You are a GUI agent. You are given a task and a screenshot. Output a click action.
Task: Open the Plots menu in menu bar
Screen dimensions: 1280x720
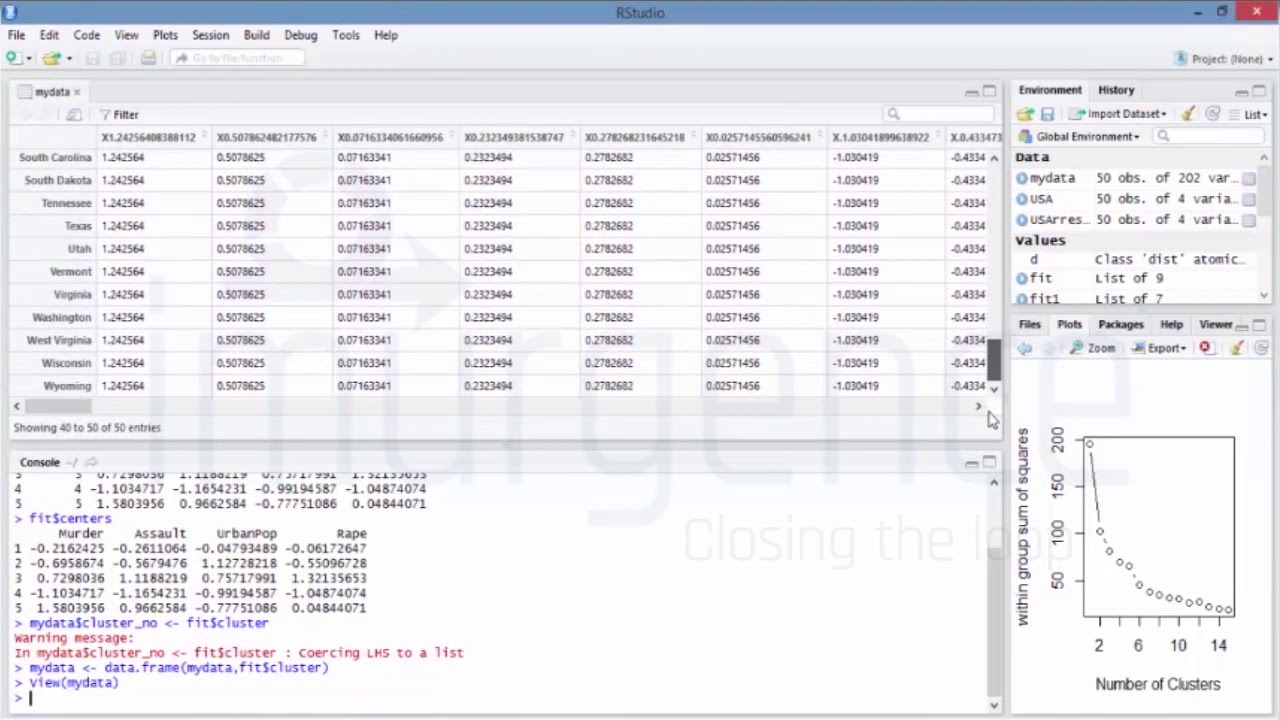[x=165, y=35]
